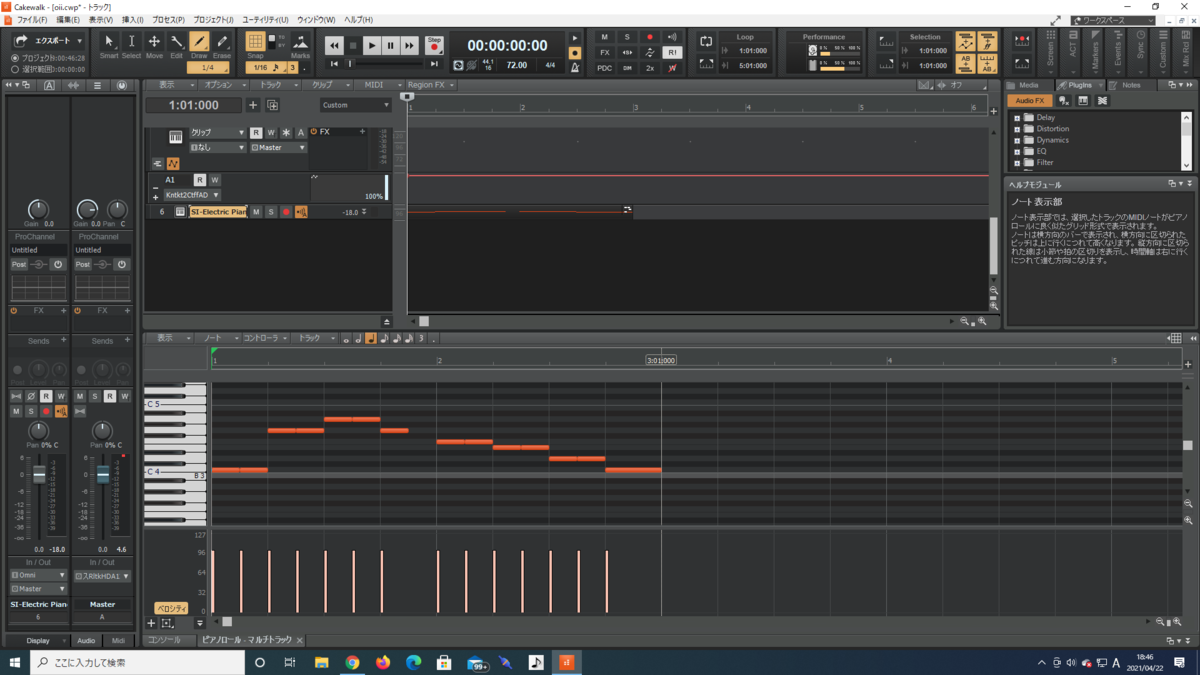
Task: Open the ファイル(F) menu
Action: (x=31, y=20)
